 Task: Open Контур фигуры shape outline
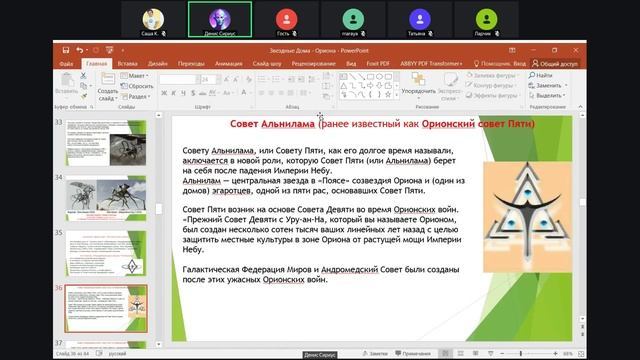tap(490, 85)
